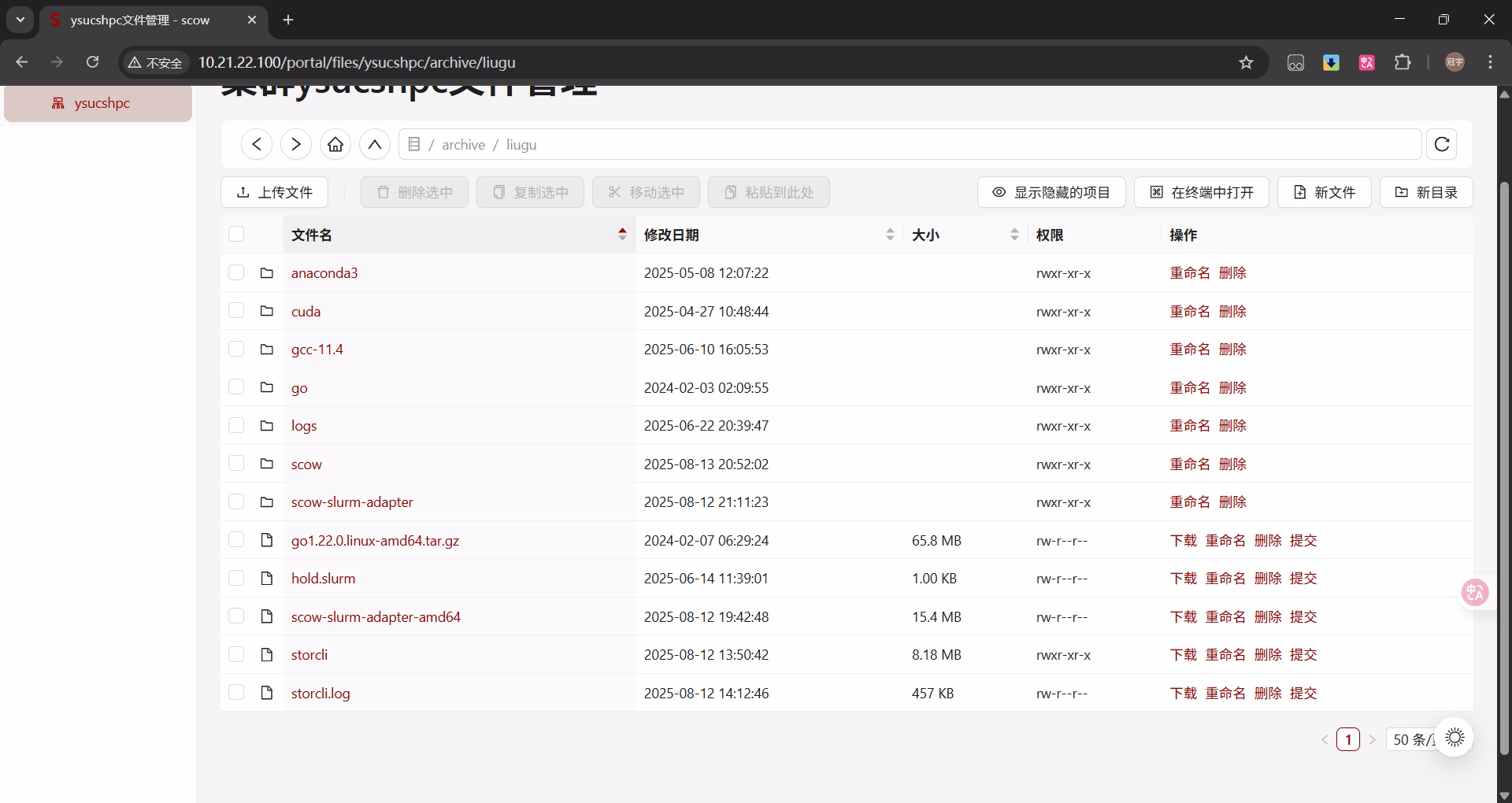The width and height of the screenshot is (1512, 803).
Task: Go to home directory via house icon
Action: point(335,144)
